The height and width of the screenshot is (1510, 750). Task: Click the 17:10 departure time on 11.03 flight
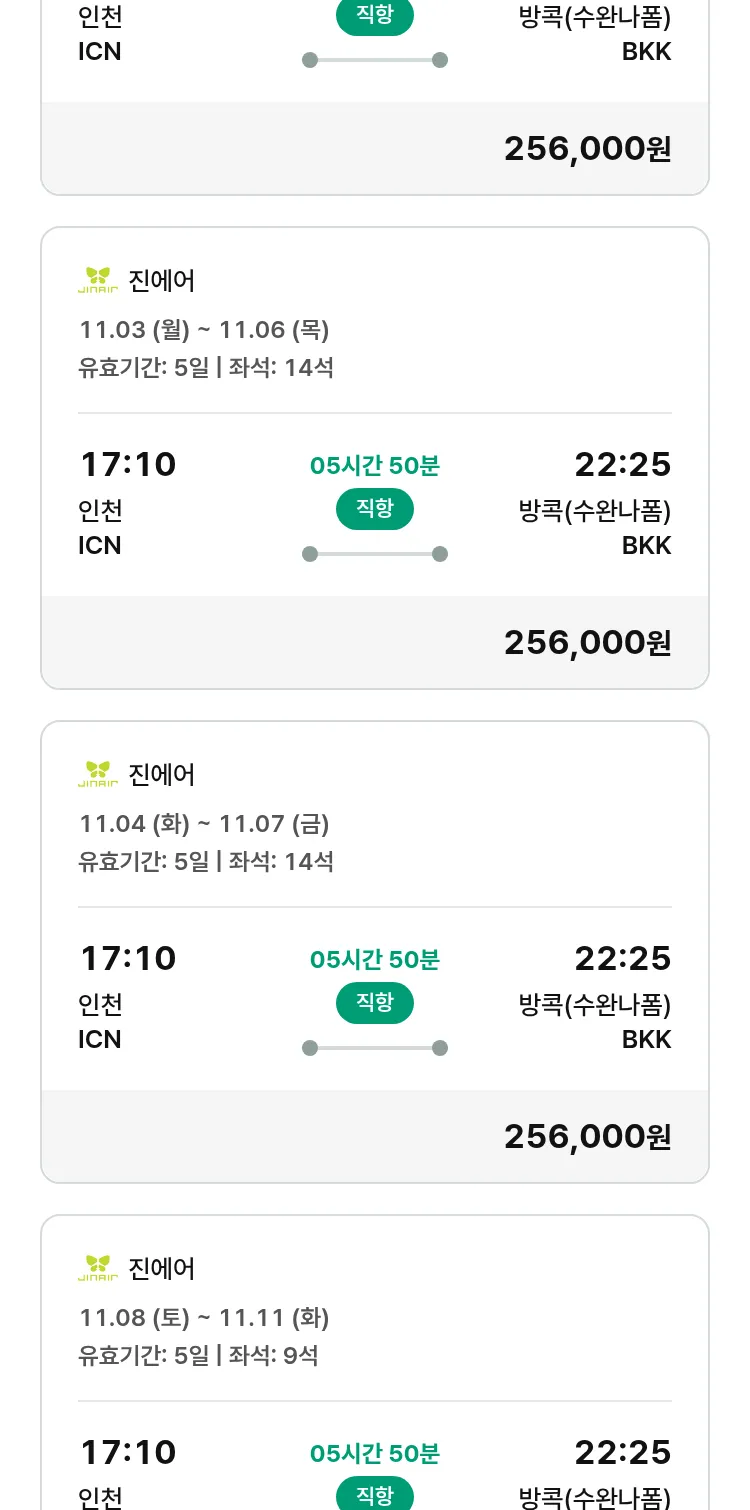(x=128, y=465)
